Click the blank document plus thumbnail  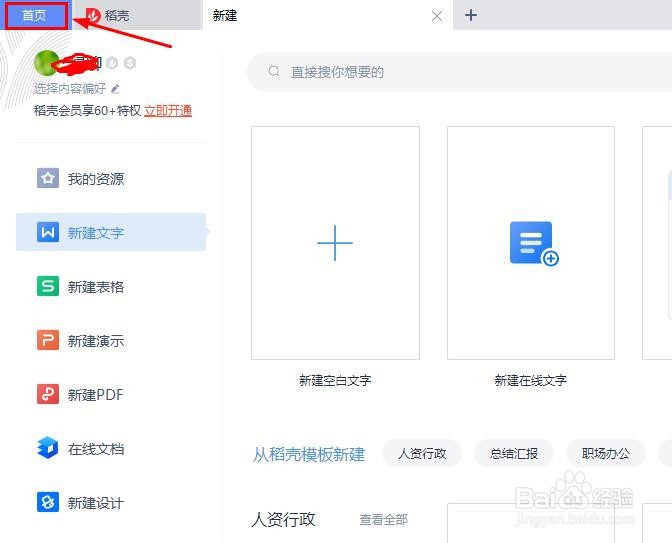335,243
